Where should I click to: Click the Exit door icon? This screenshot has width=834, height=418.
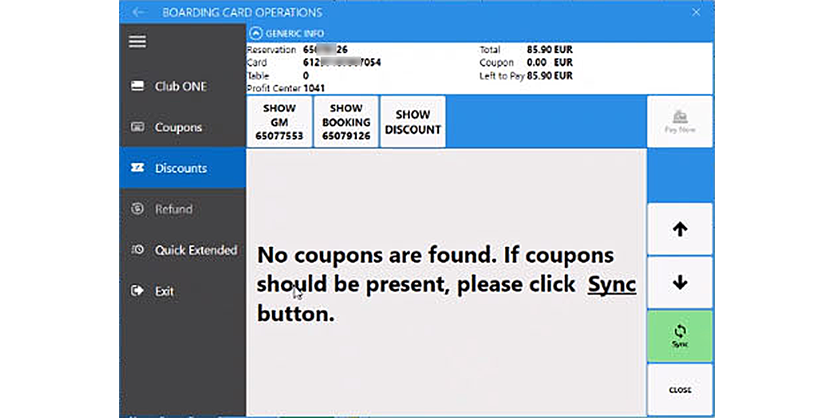(x=138, y=291)
